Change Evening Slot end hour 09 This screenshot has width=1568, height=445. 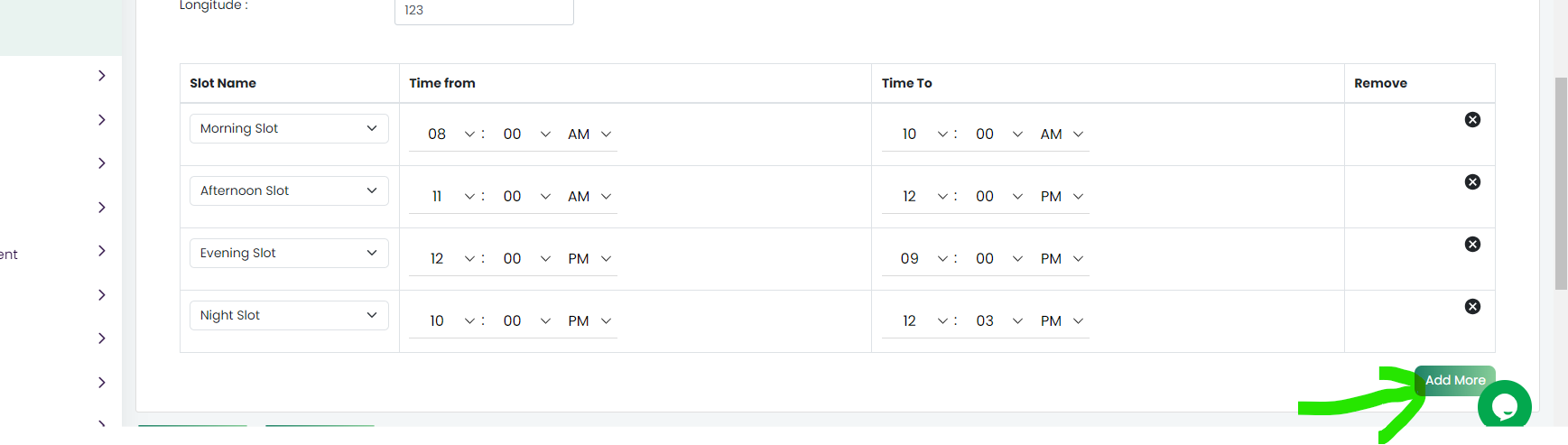pyautogui.click(x=918, y=258)
